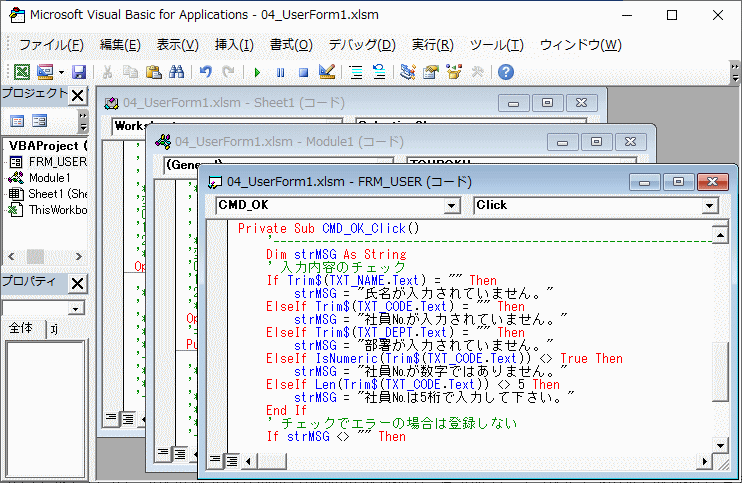Open the ツール(T) menu

click(x=497, y=45)
